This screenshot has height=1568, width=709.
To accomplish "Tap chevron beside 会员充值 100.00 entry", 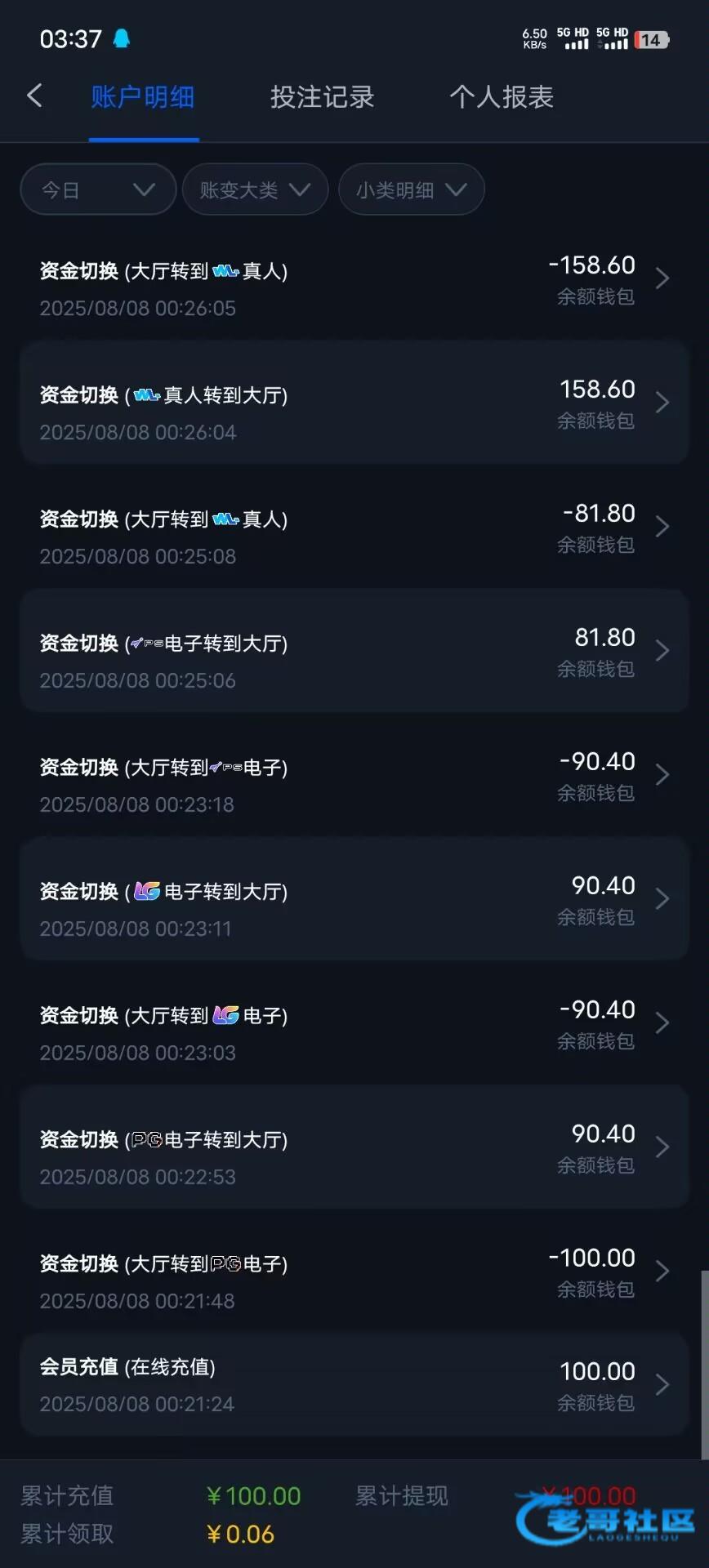I will click(x=662, y=1385).
